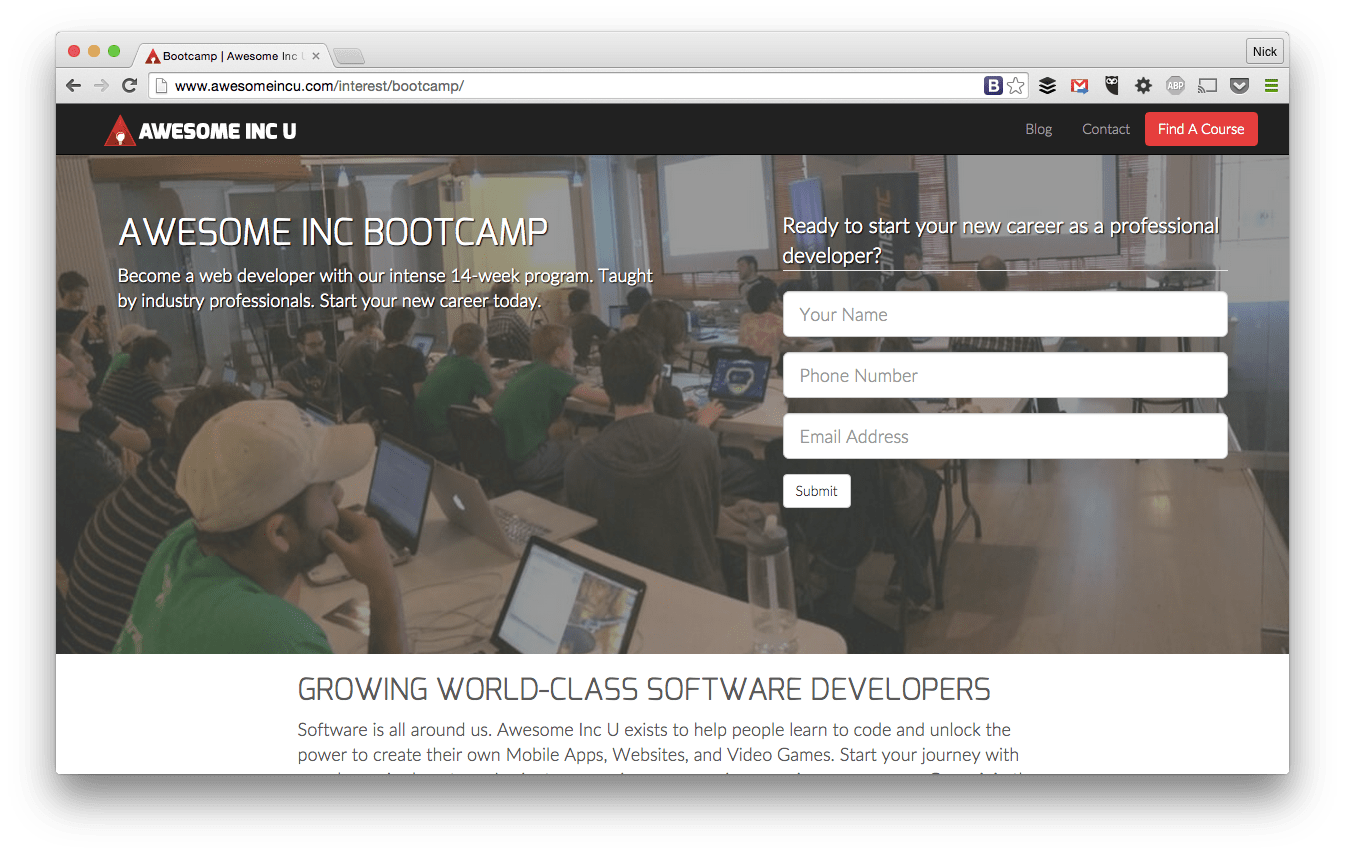Open the Gmail extension icon
Viewport: 1345px width, 854px height.
point(1079,86)
